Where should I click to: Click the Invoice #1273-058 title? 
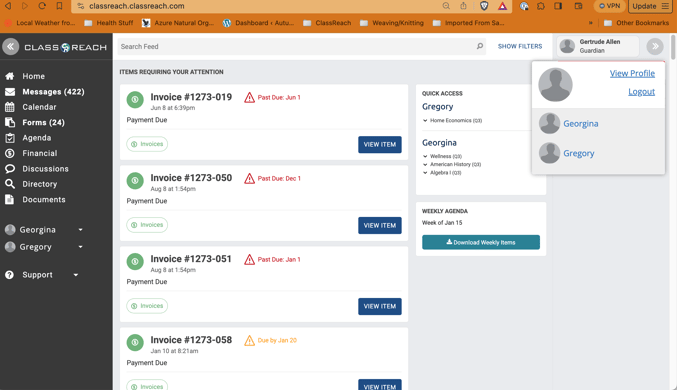click(x=191, y=340)
